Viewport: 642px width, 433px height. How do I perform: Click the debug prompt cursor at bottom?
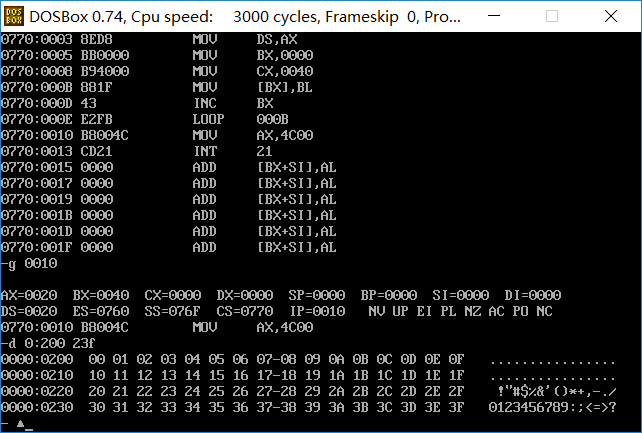pyautogui.click(x=29, y=428)
